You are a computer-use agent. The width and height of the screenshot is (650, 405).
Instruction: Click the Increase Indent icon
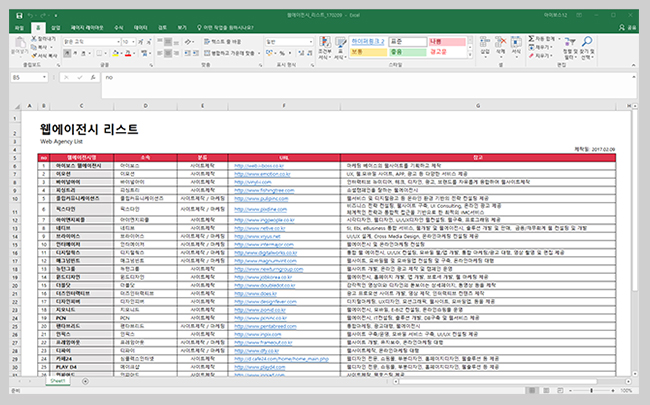click(195, 53)
